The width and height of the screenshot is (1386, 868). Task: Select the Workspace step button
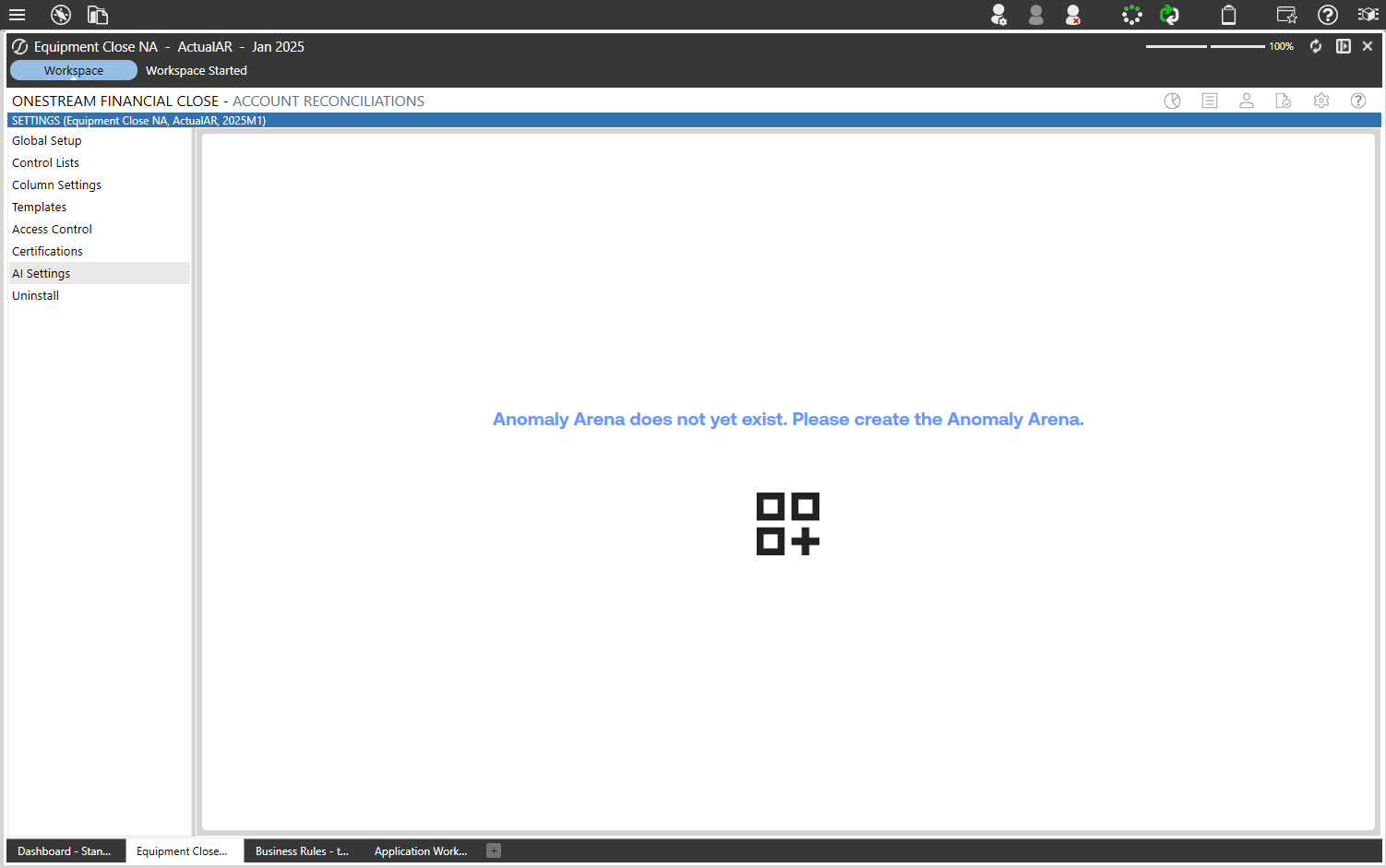point(74,70)
